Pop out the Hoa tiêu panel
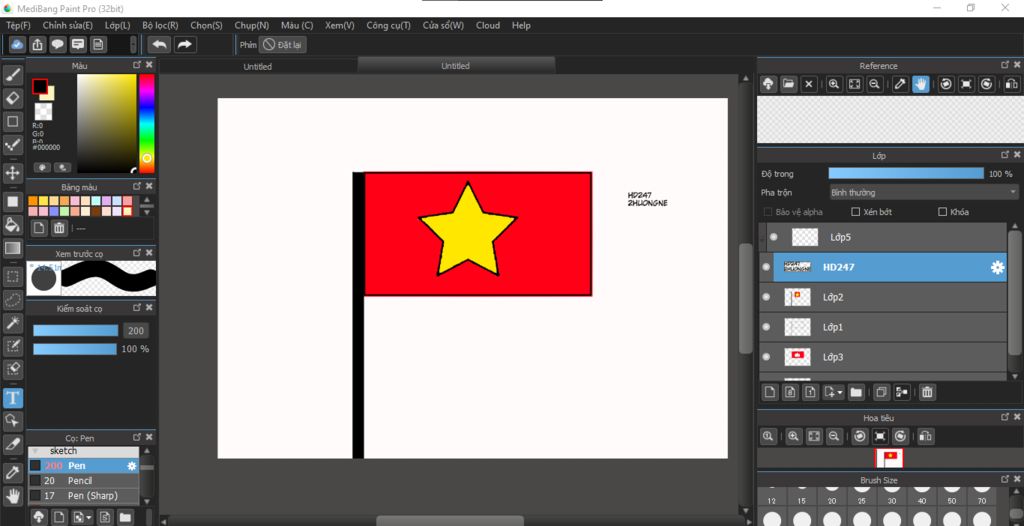1024x526 pixels. point(1005,417)
